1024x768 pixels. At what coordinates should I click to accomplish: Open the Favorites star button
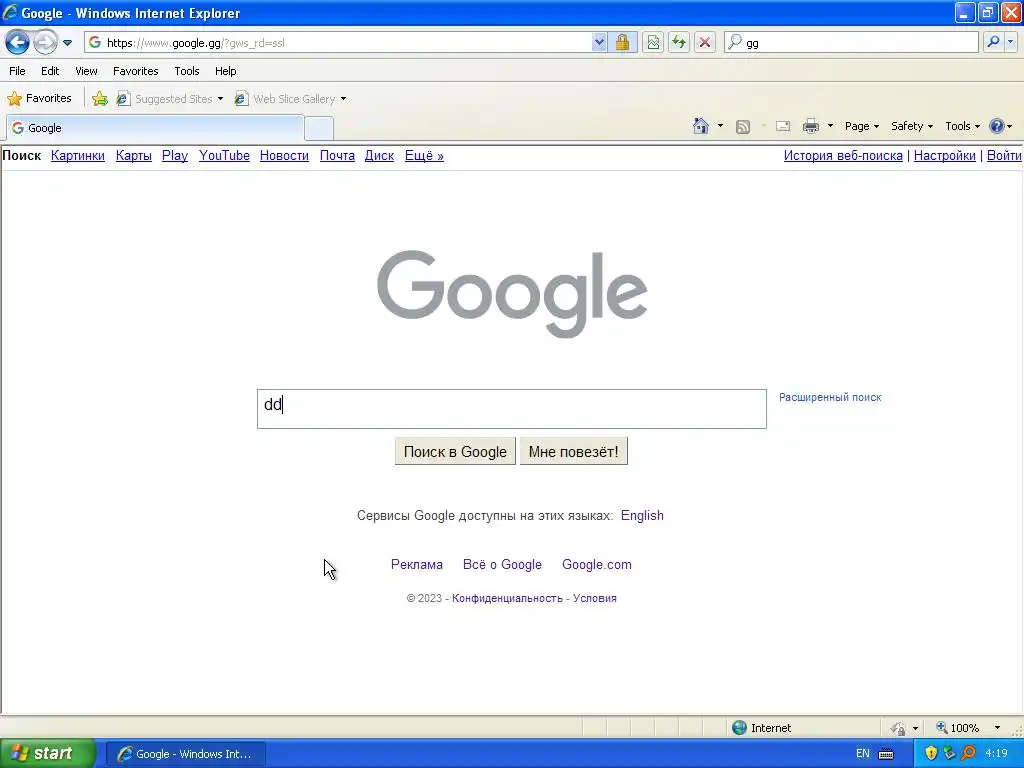coord(39,99)
